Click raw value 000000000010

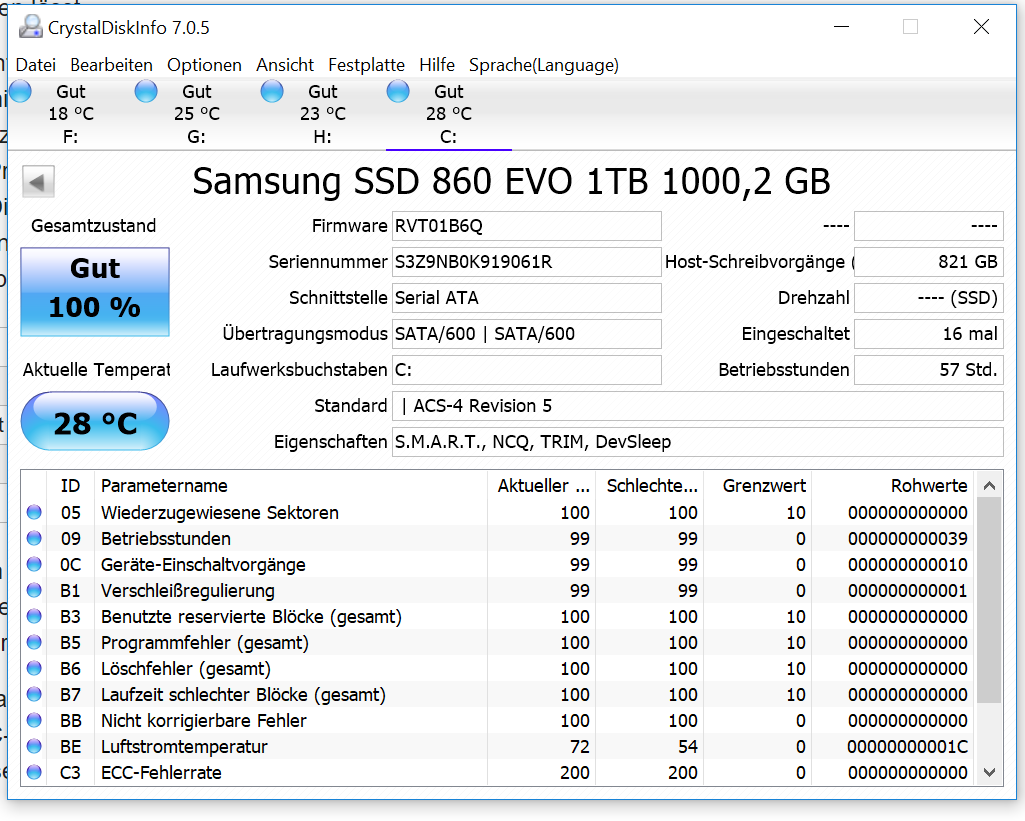(x=907, y=565)
